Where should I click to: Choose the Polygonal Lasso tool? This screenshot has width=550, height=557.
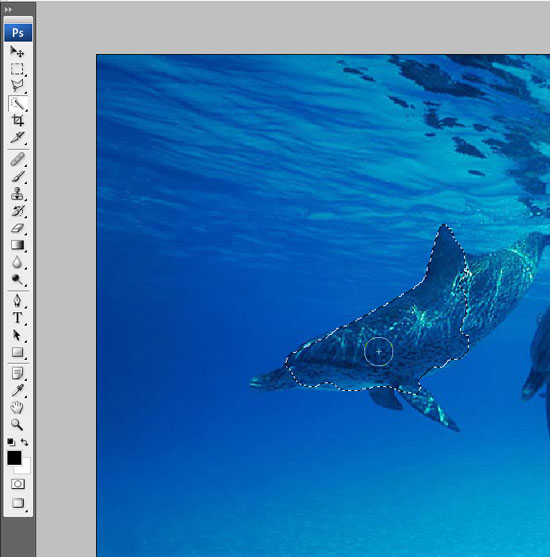point(17,86)
